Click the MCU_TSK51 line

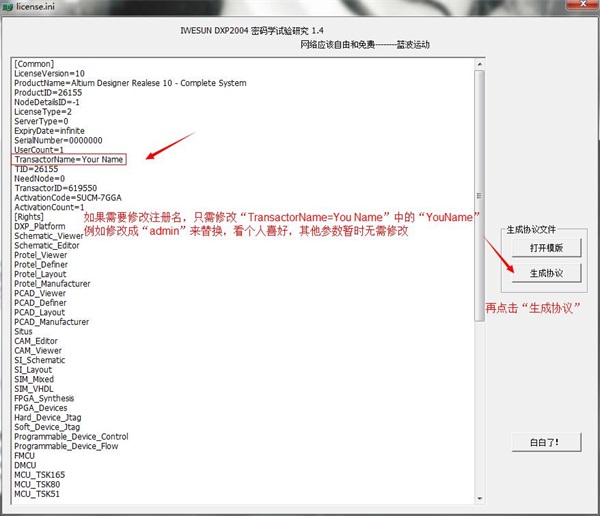tap(37, 494)
